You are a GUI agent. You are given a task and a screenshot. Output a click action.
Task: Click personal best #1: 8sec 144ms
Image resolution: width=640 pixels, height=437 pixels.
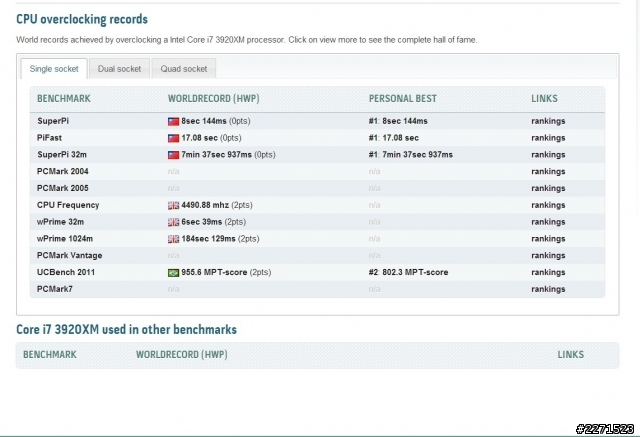pos(398,121)
